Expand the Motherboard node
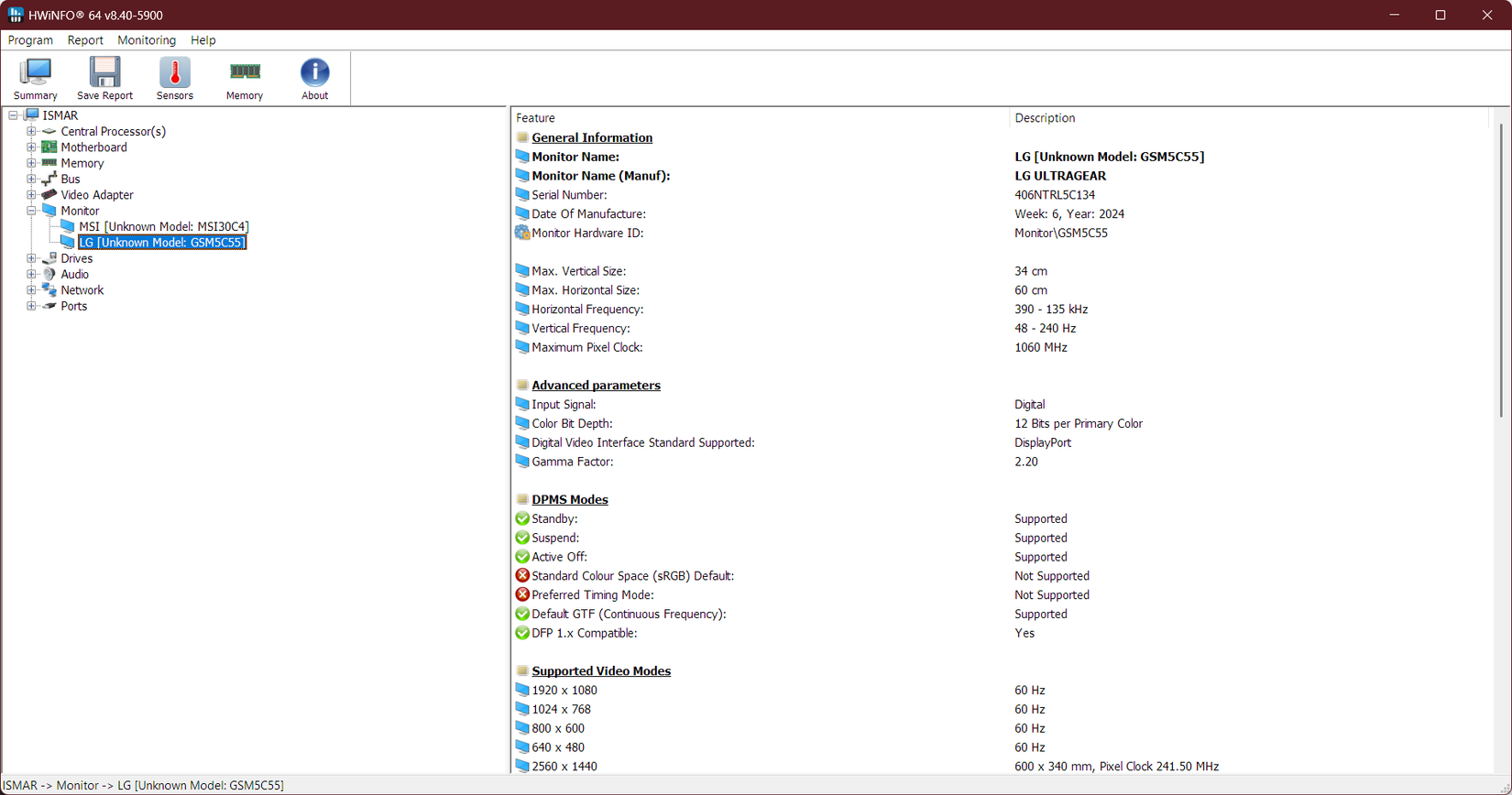The height and width of the screenshot is (795, 1512). (31, 147)
